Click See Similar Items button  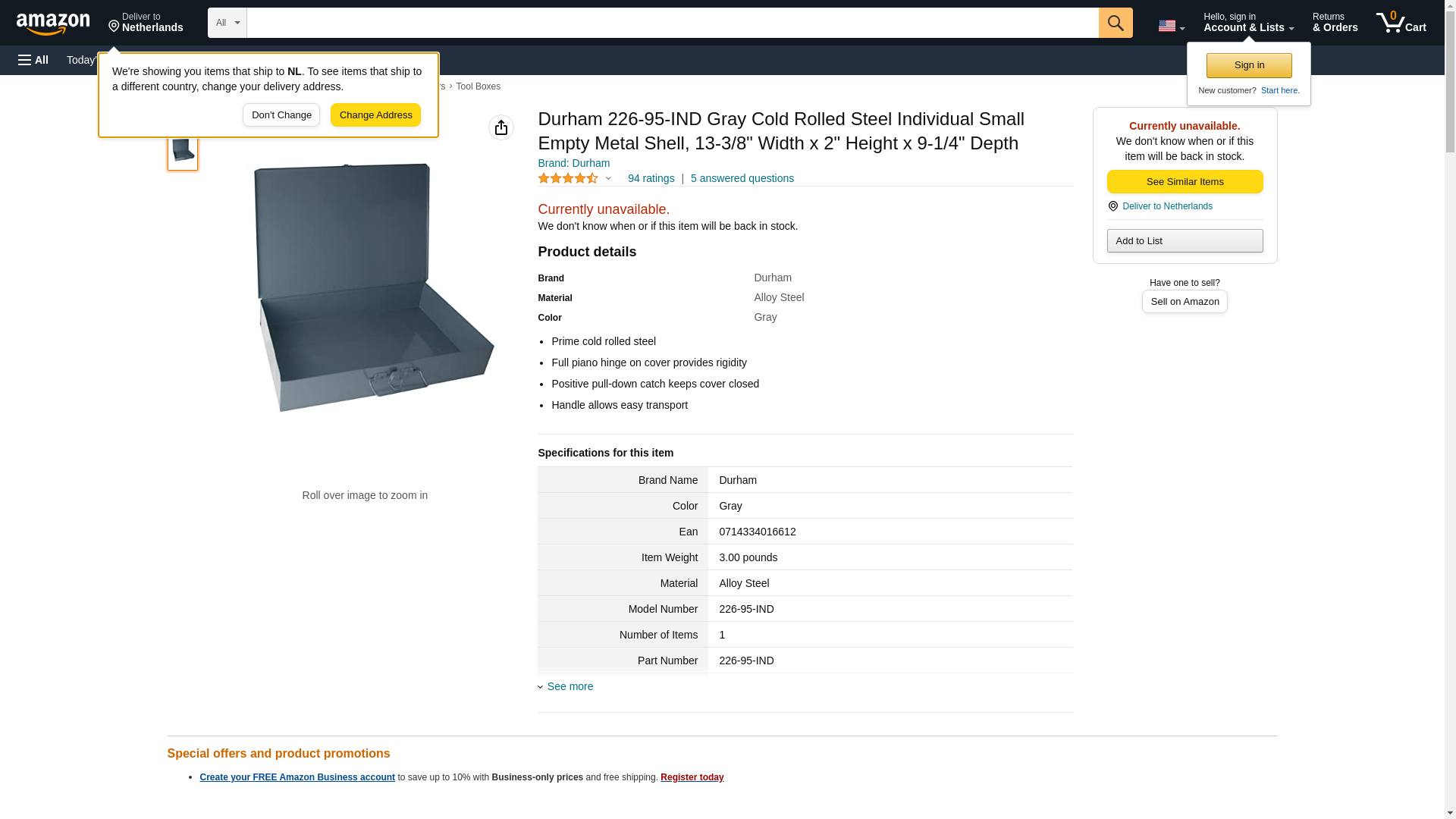pos(1184,181)
